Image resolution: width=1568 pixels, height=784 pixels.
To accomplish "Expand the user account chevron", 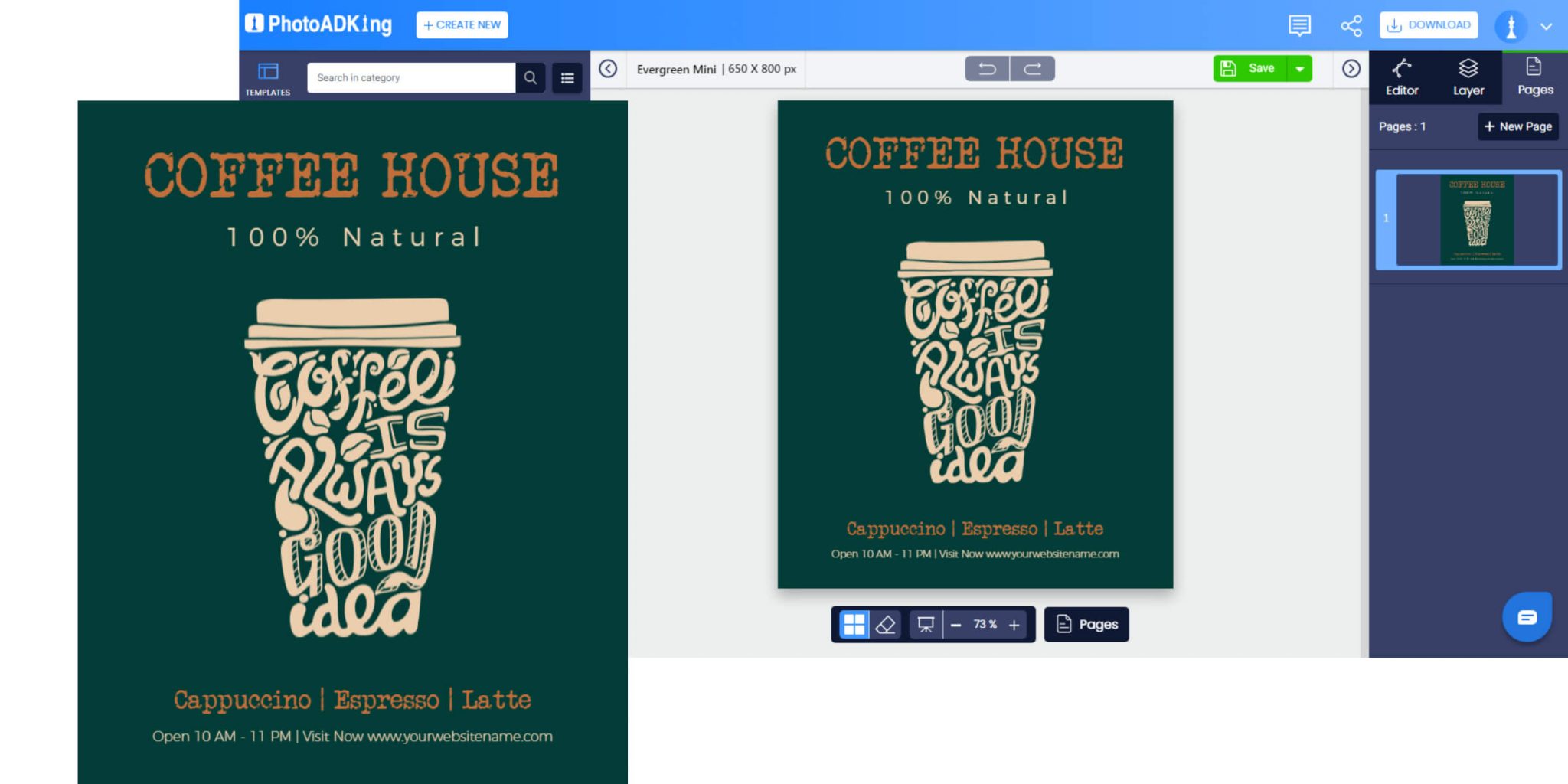I will [x=1547, y=26].
